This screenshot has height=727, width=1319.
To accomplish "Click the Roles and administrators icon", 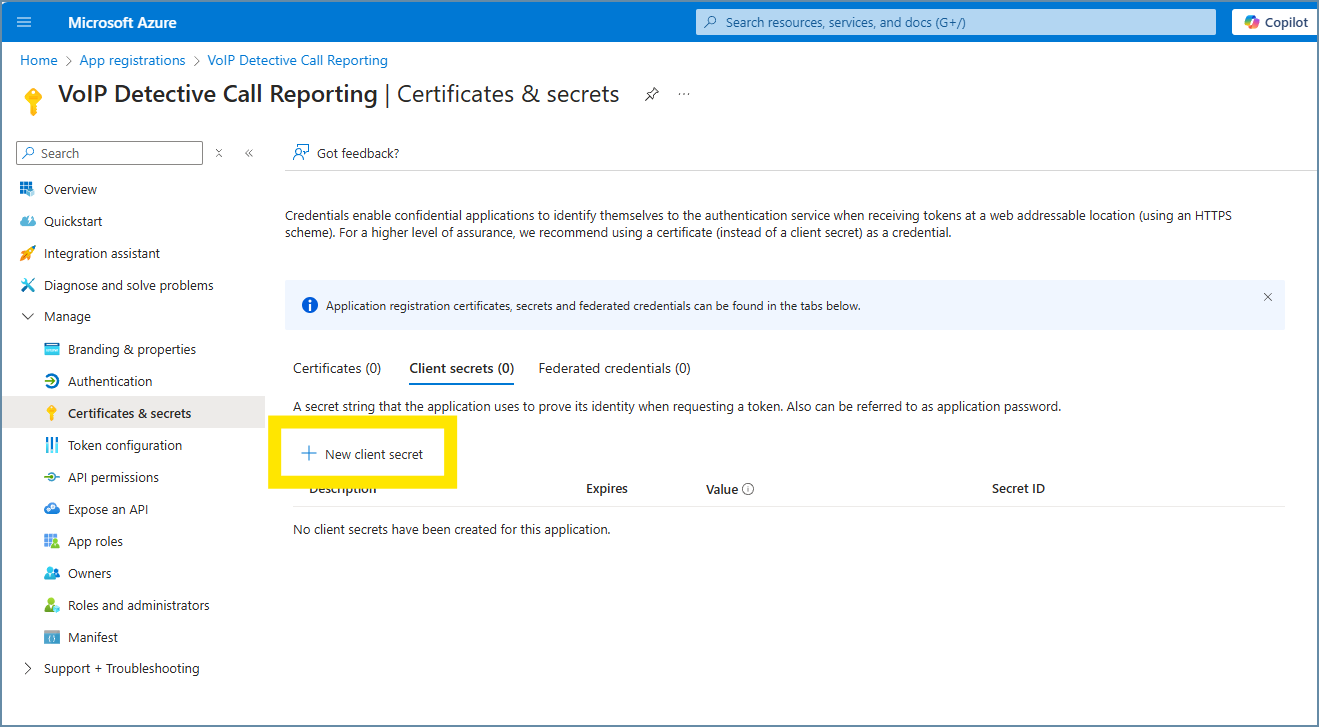I will pyautogui.click(x=52, y=605).
